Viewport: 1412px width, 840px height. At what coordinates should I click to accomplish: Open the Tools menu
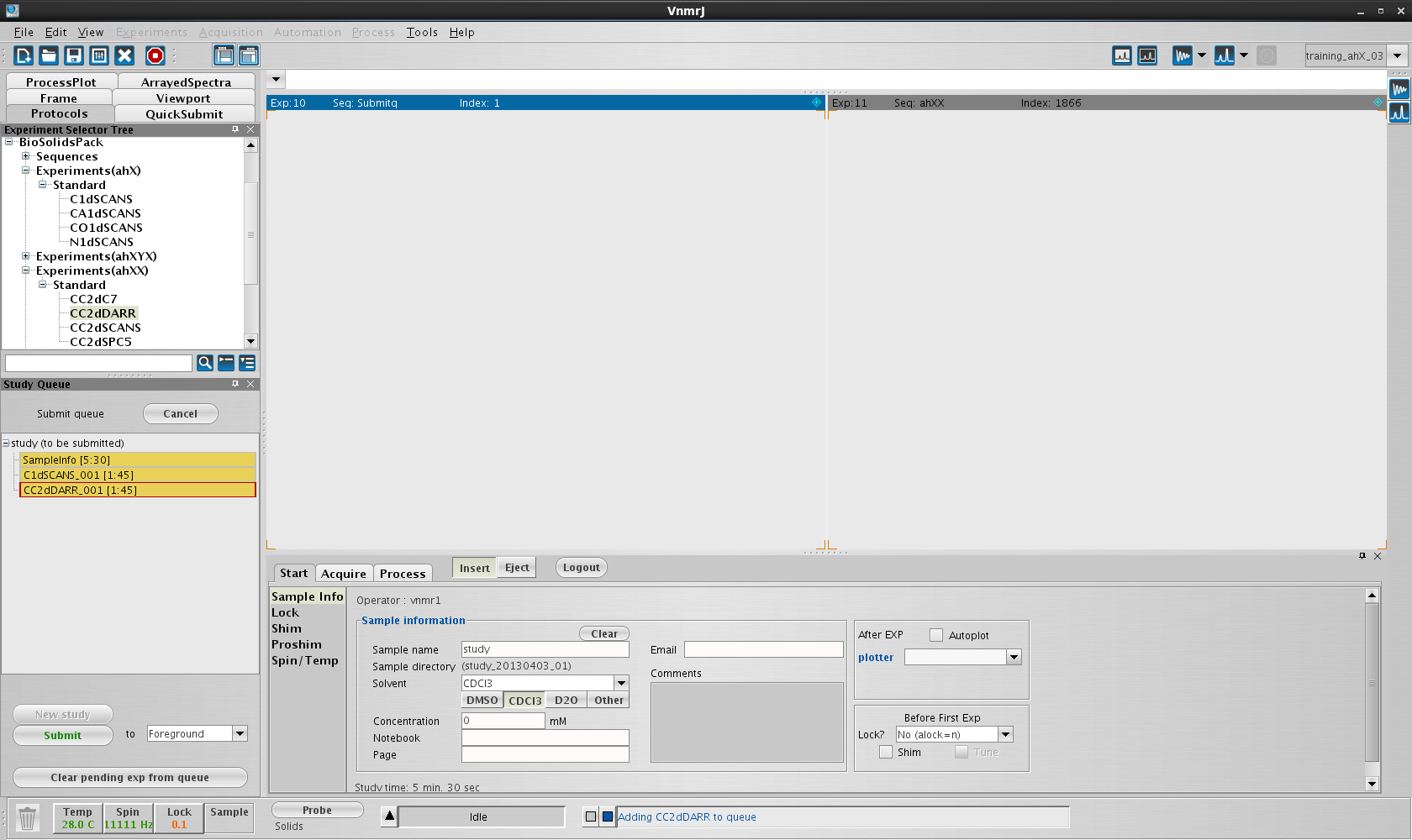422,32
